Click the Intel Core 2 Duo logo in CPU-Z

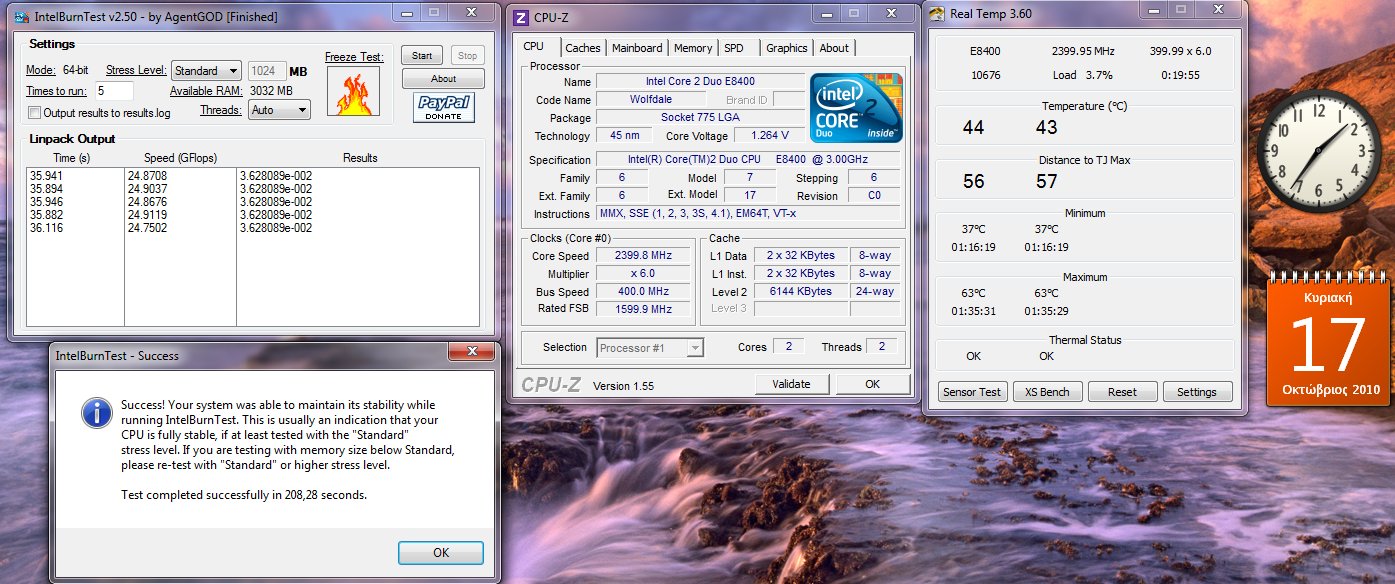855,107
